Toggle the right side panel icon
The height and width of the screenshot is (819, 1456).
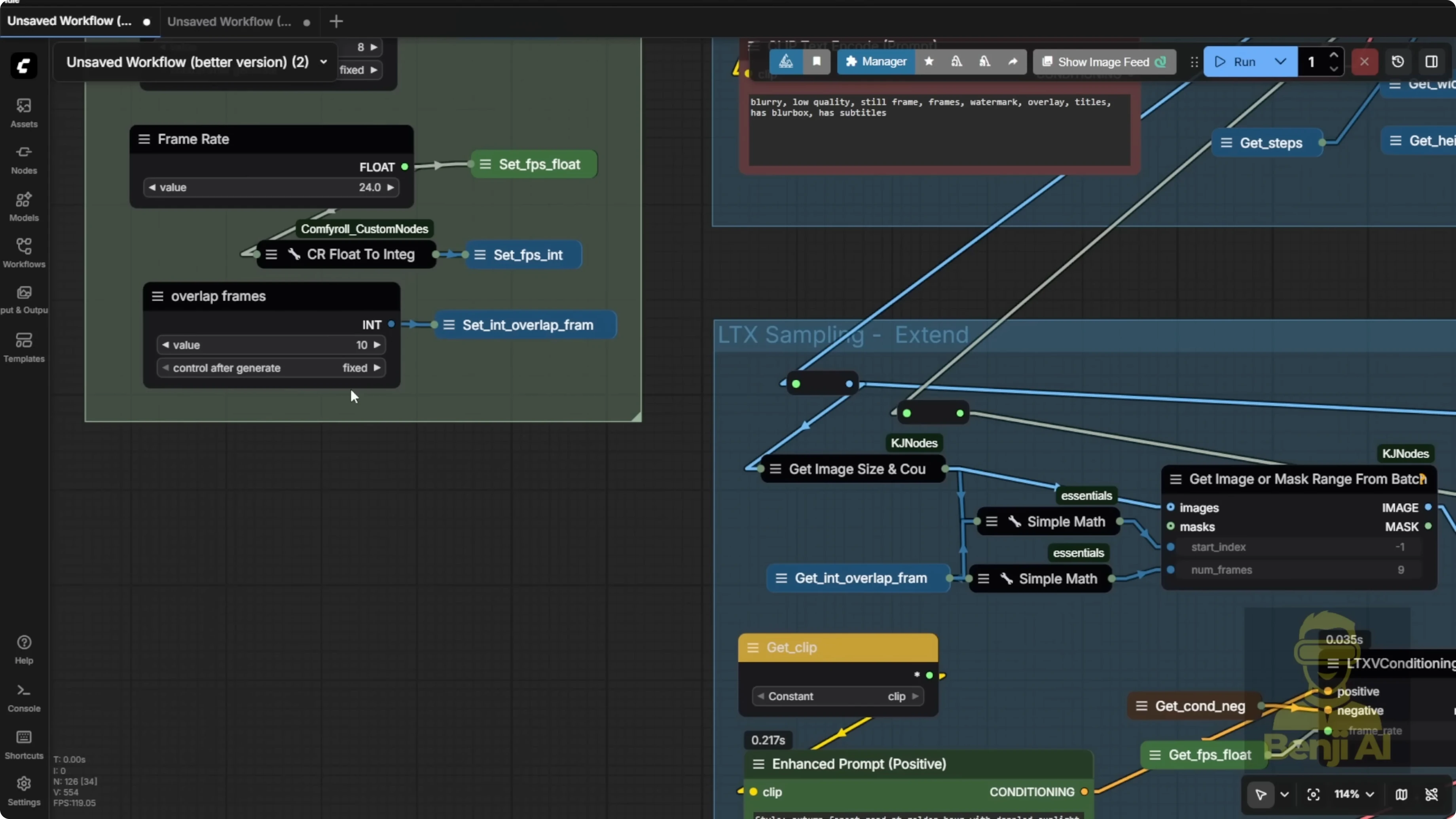pyautogui.click(x=1431, y=62)
